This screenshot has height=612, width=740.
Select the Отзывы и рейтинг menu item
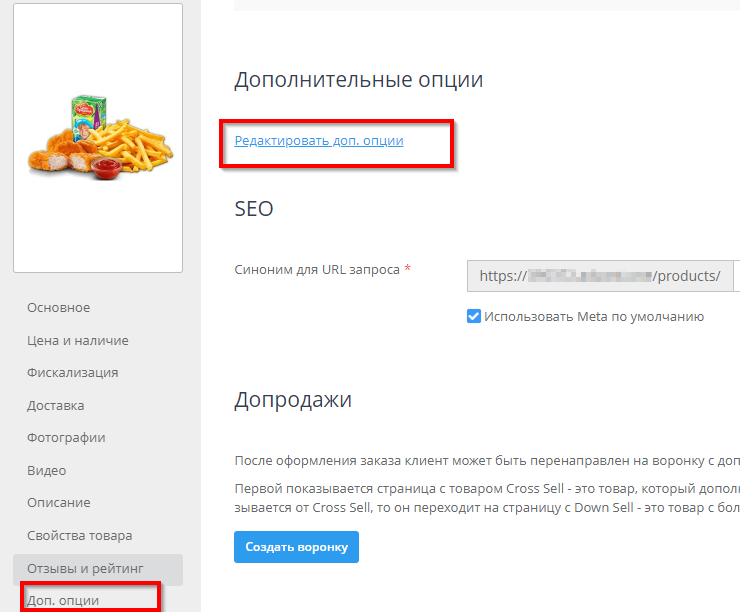click(x=82, y=569)
